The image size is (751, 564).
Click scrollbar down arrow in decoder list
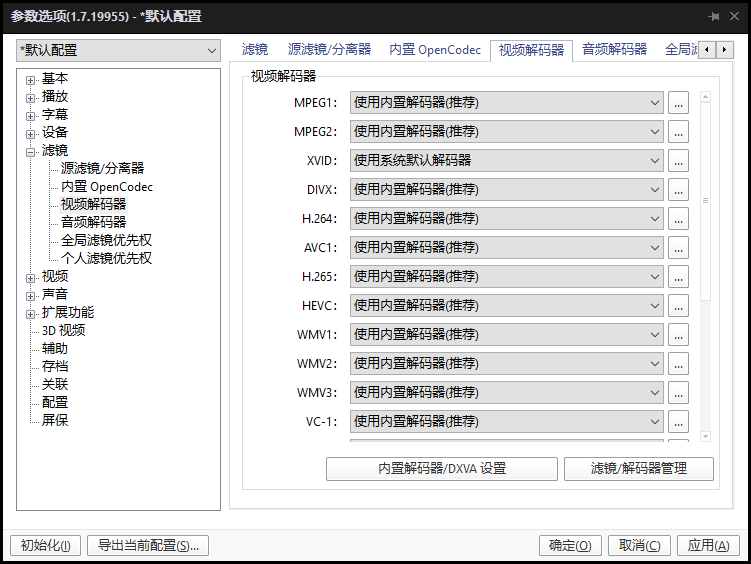[705, 436]
